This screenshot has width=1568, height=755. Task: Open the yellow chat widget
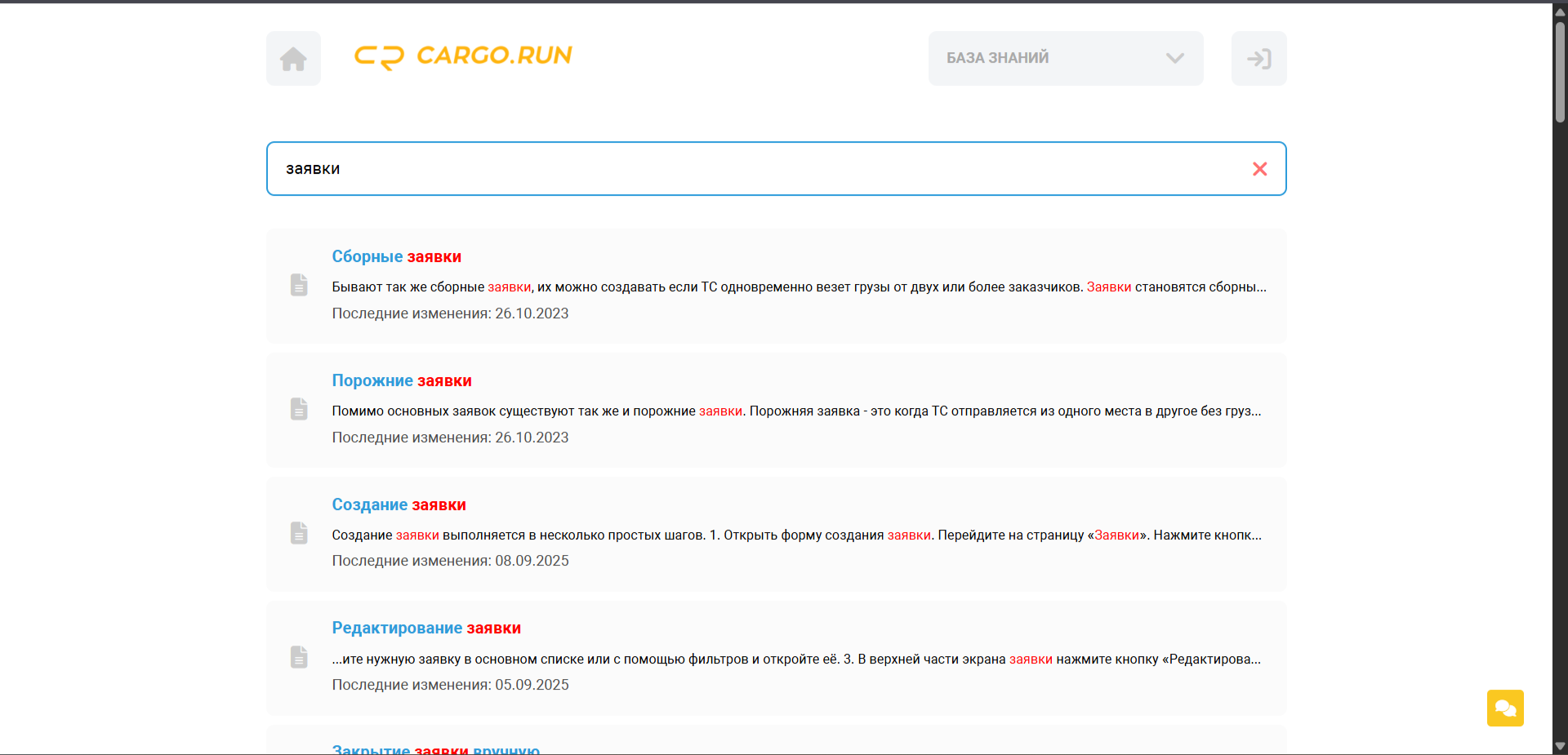click(1505, 708)
